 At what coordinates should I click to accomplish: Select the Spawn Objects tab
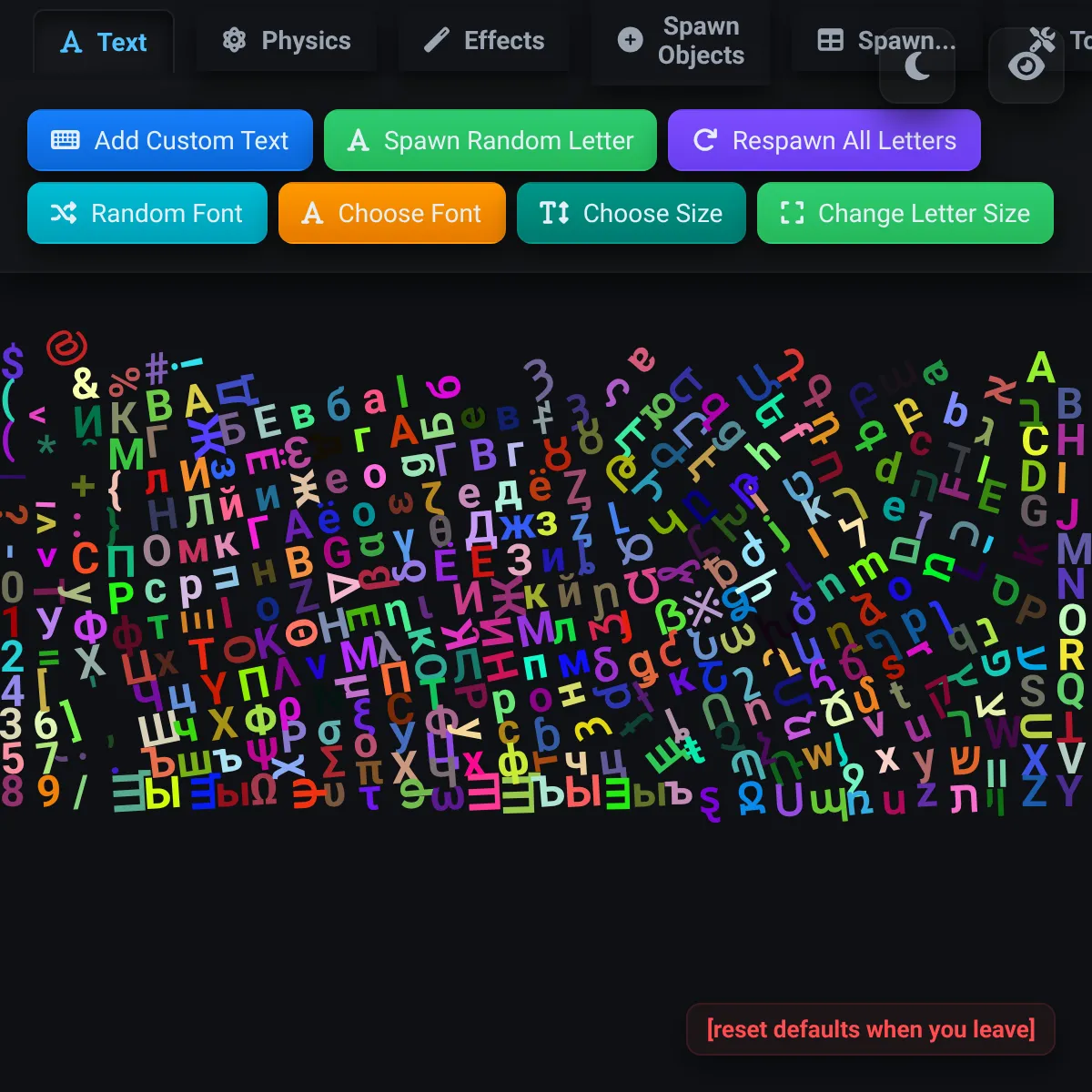pos(682,41)
